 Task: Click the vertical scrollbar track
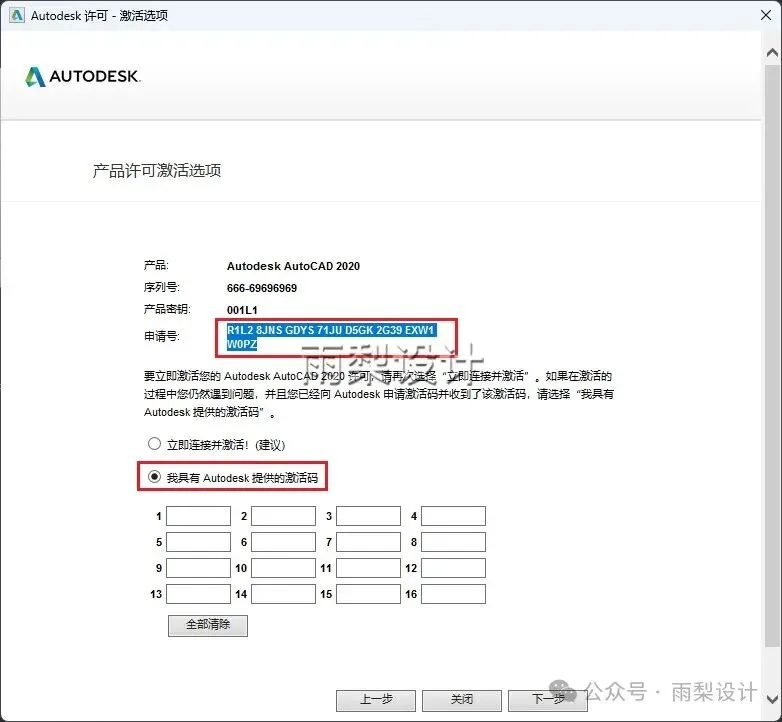click(773, 357)
